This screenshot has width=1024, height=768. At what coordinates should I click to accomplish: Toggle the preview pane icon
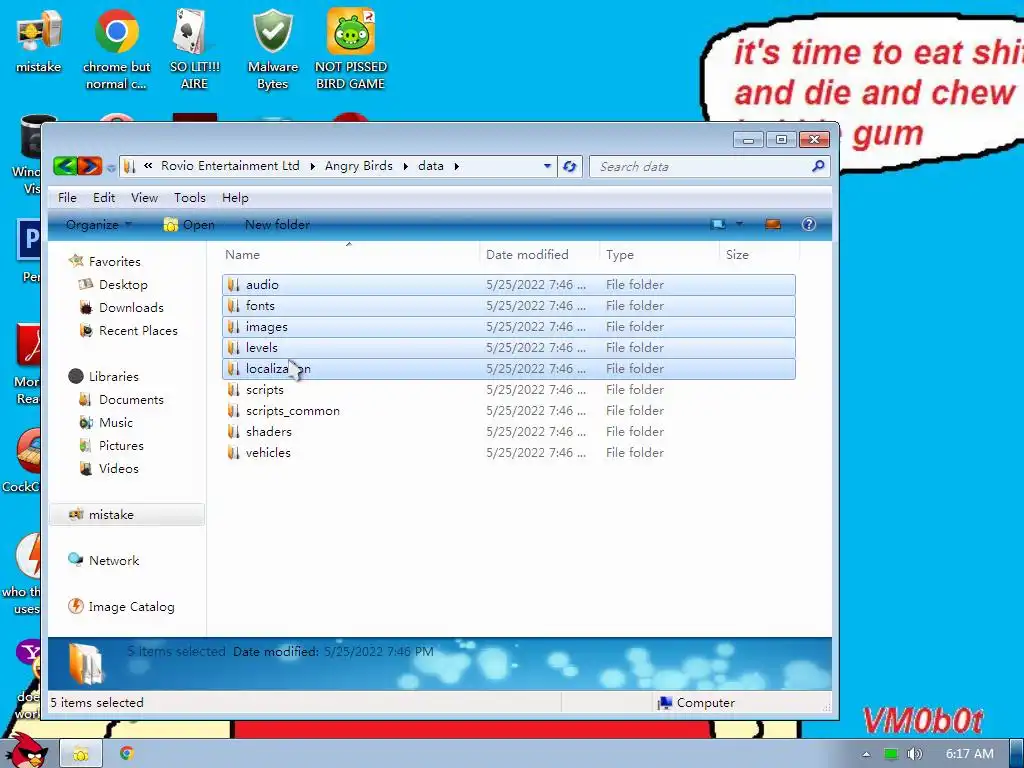click(773, 225)
